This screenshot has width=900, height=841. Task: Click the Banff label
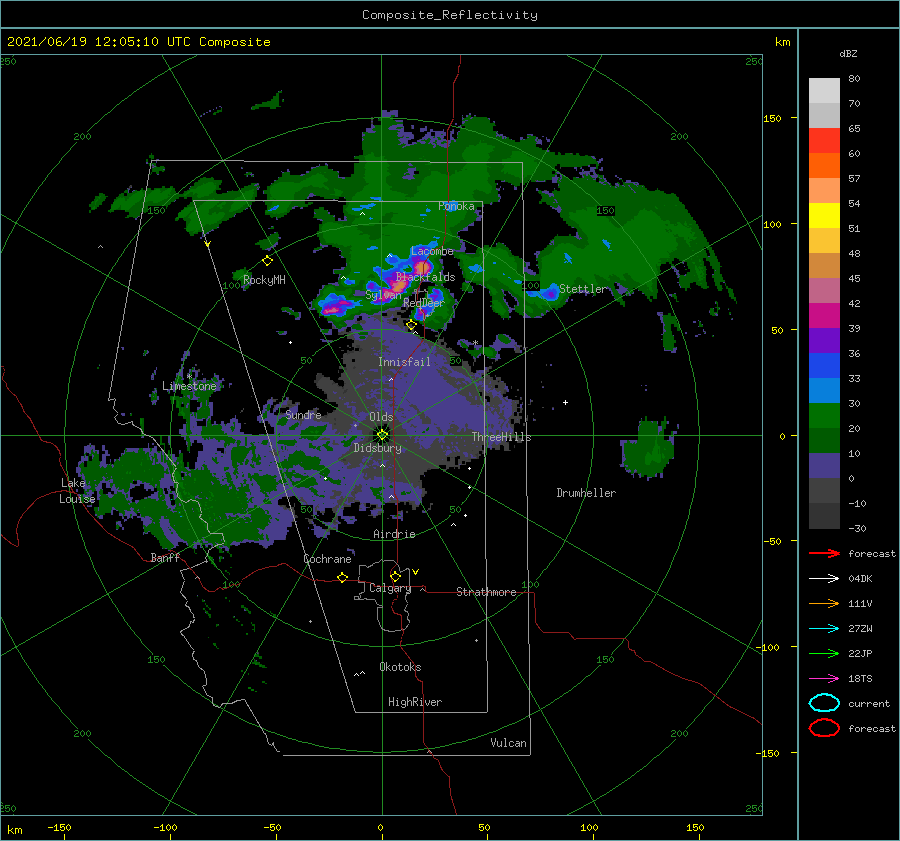[x=165, y=557]
